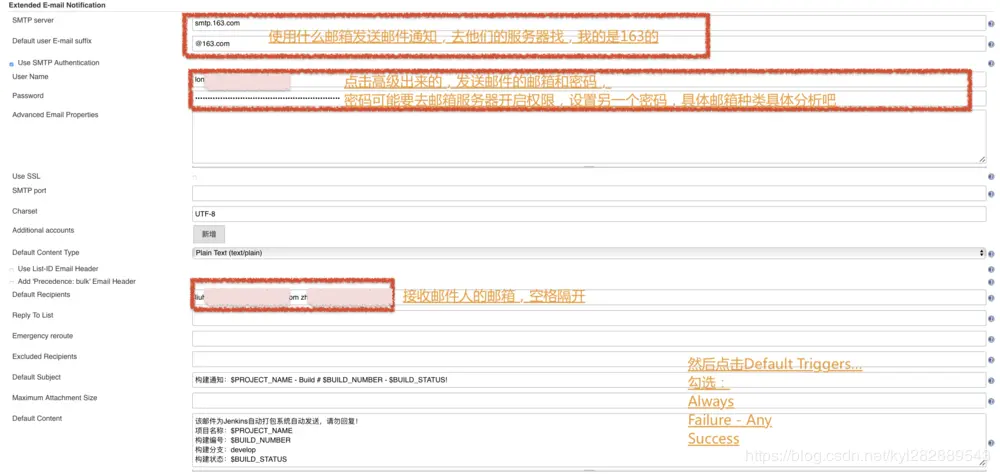Open help icon for Default Recipients
Viewport: 1000px width, 474px height.
tap(991, 299)
